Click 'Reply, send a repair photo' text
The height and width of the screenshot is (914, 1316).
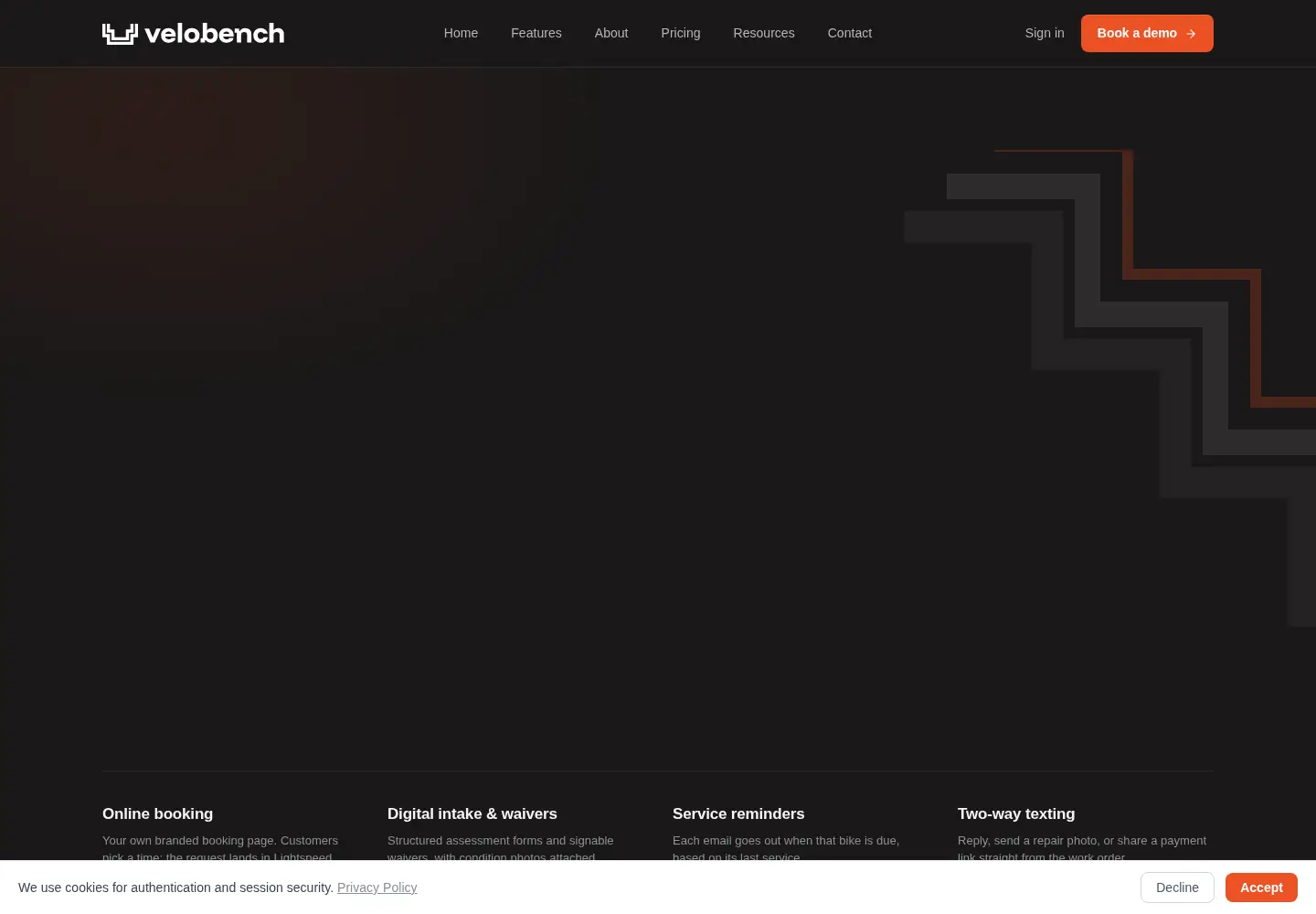pos(1028,840)
